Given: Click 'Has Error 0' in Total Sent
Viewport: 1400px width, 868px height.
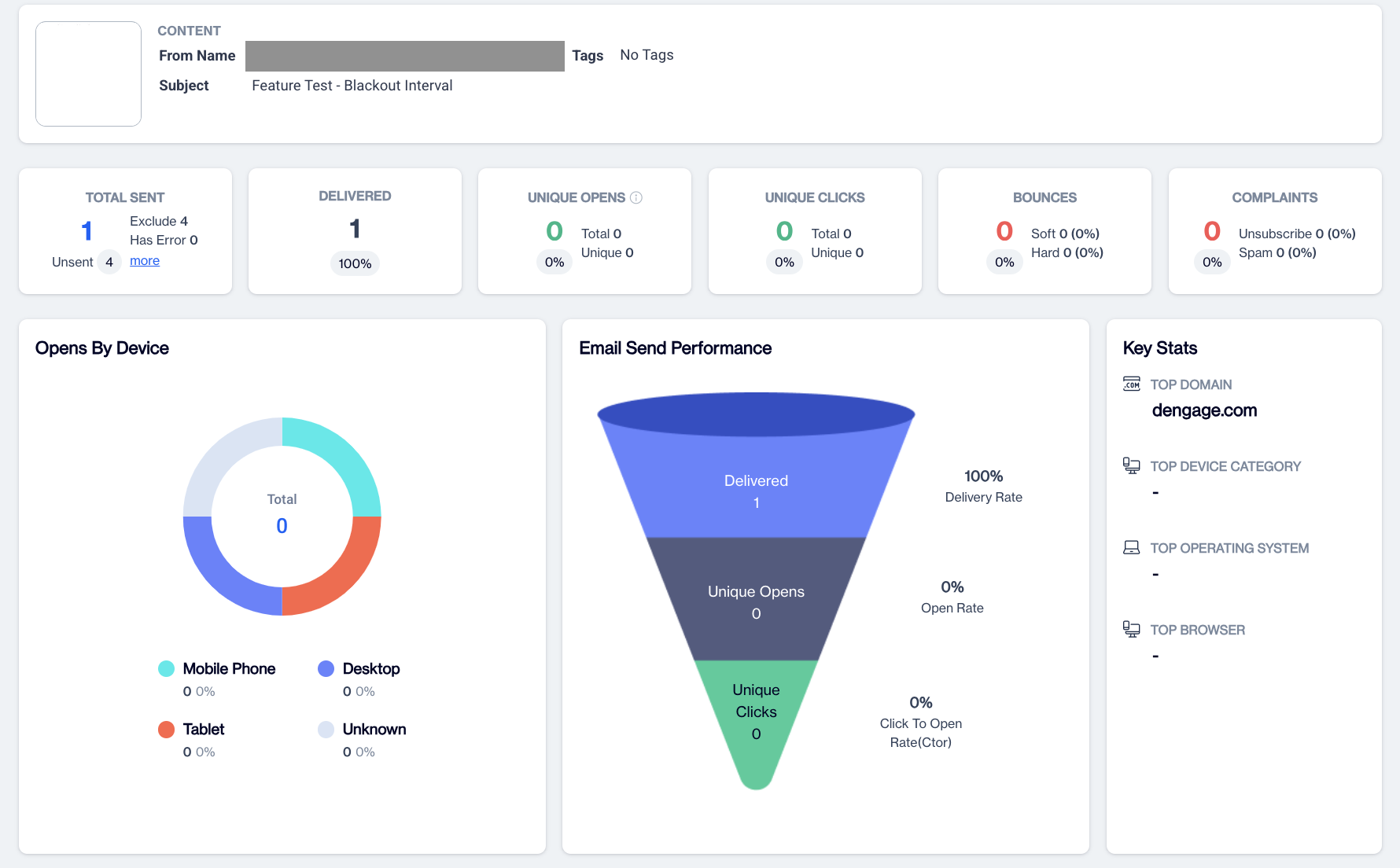Looking at the screenshot, I should click(164, 240).
